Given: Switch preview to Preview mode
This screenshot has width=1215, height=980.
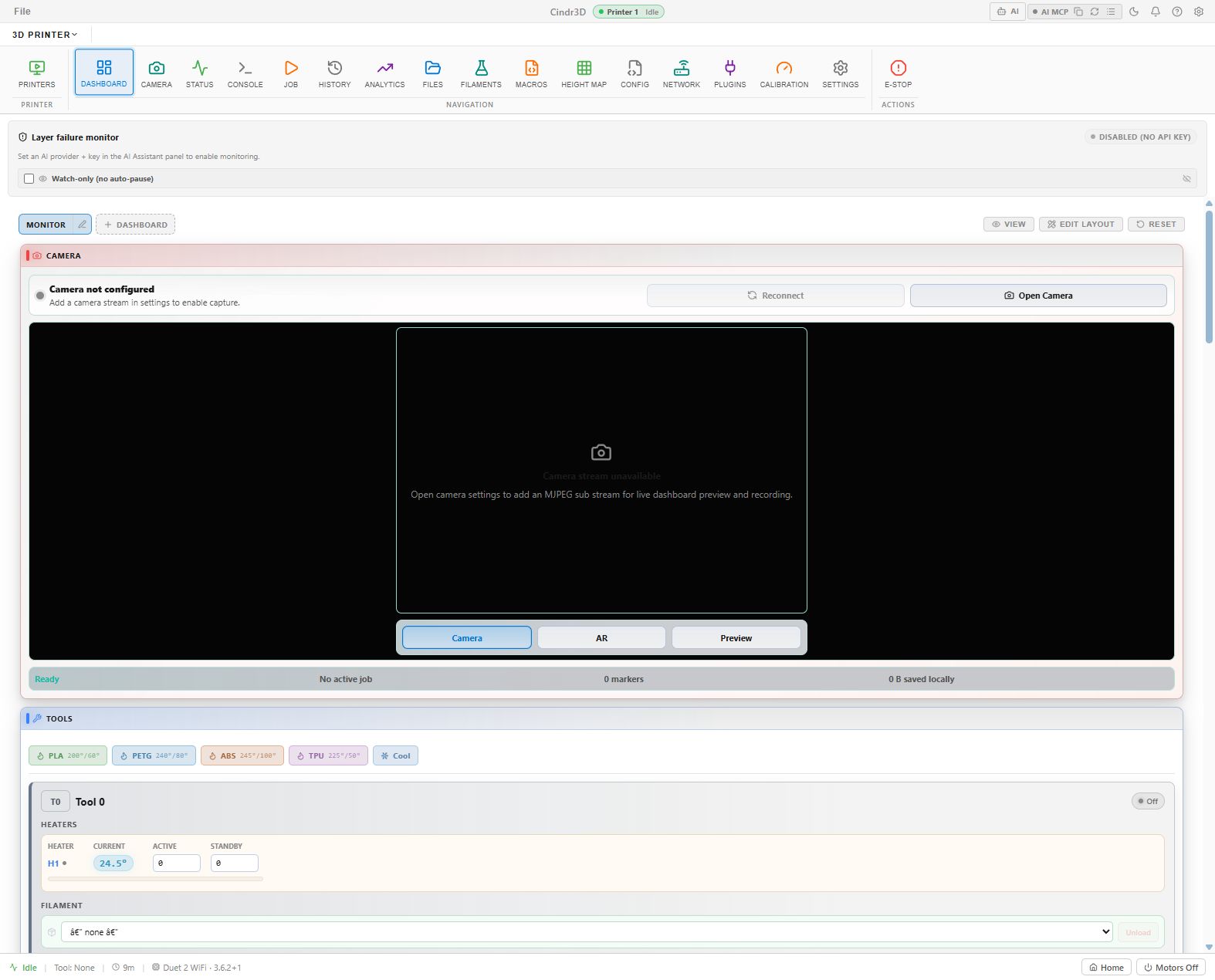Looking at the screenshot, I should pos(736,637).
